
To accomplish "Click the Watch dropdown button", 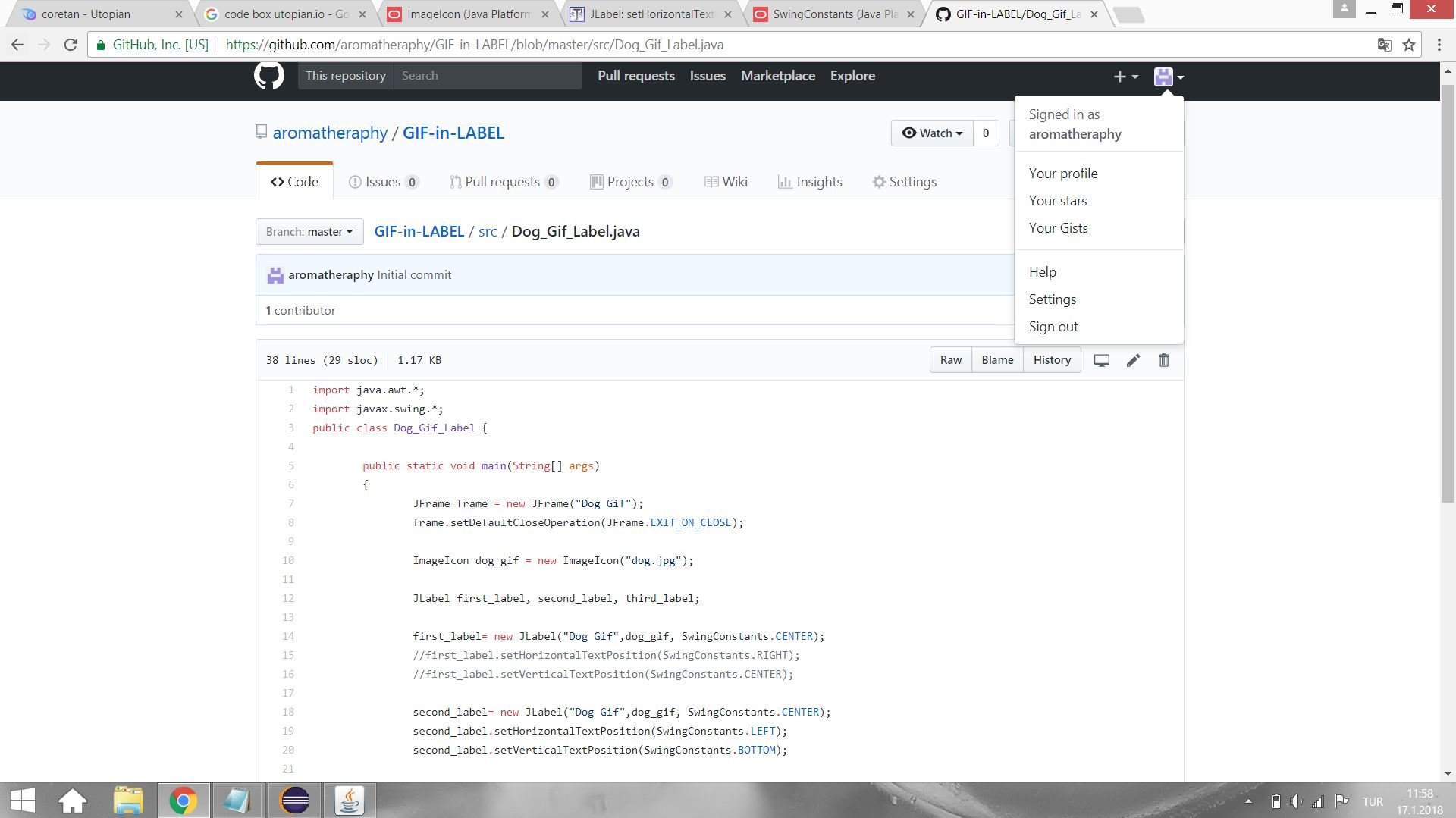I will tap(932, 133).
